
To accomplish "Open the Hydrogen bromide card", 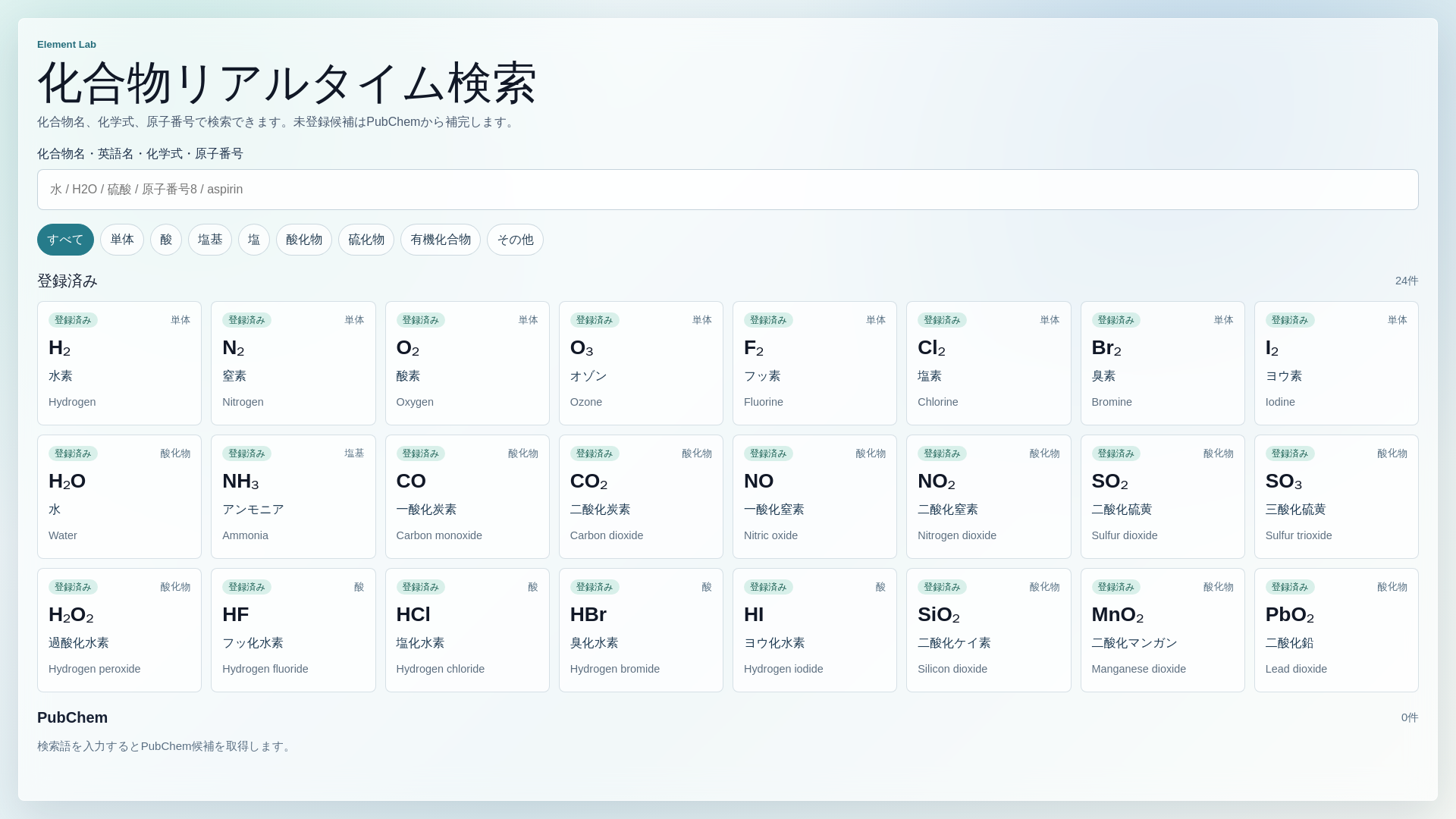I will coord(641,630).
